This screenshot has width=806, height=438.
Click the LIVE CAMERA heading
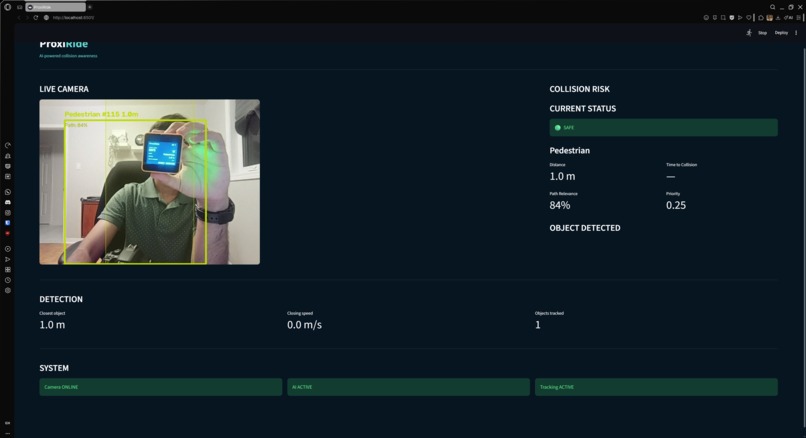64,89
